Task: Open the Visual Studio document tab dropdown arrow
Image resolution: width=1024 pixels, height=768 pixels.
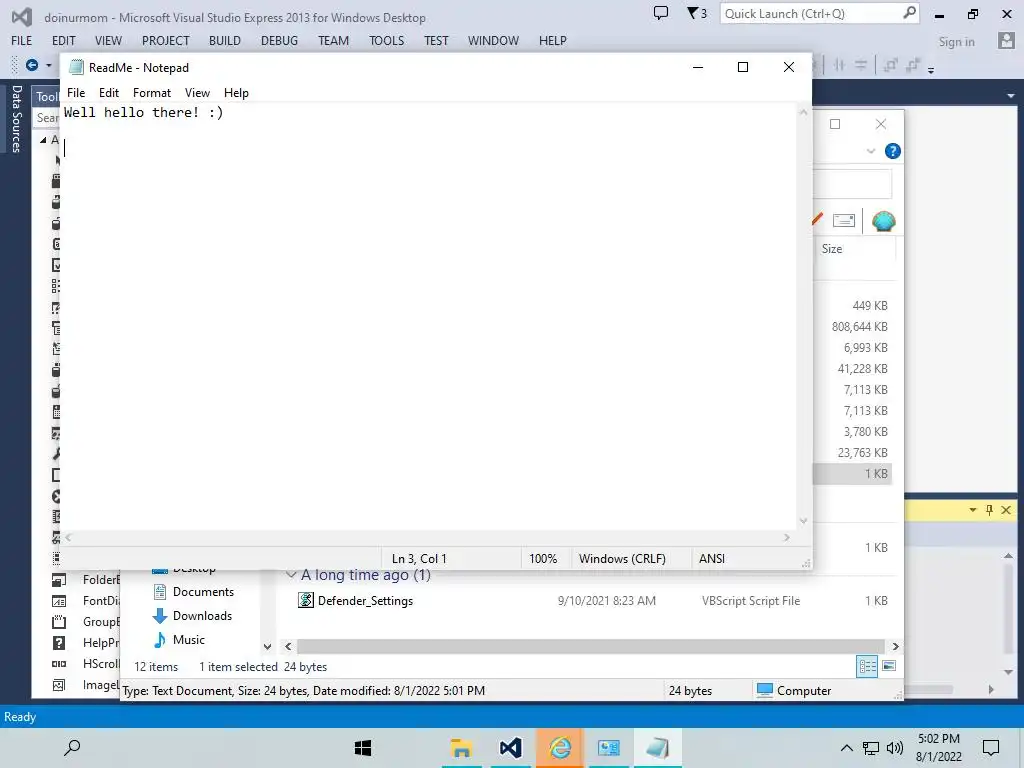Action: click(x=1010, y=96)
